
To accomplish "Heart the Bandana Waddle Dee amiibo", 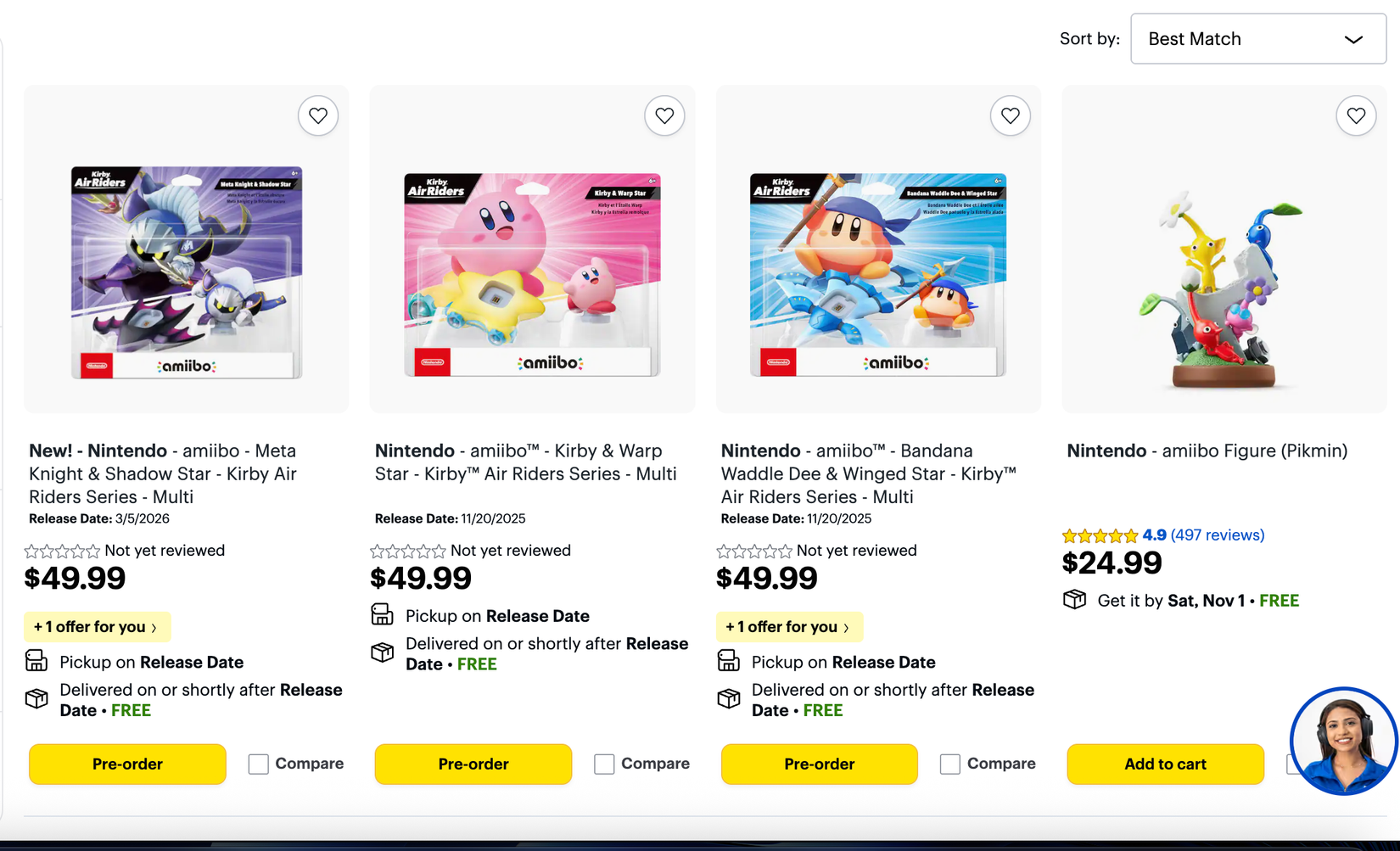I will pos(1010,115).
